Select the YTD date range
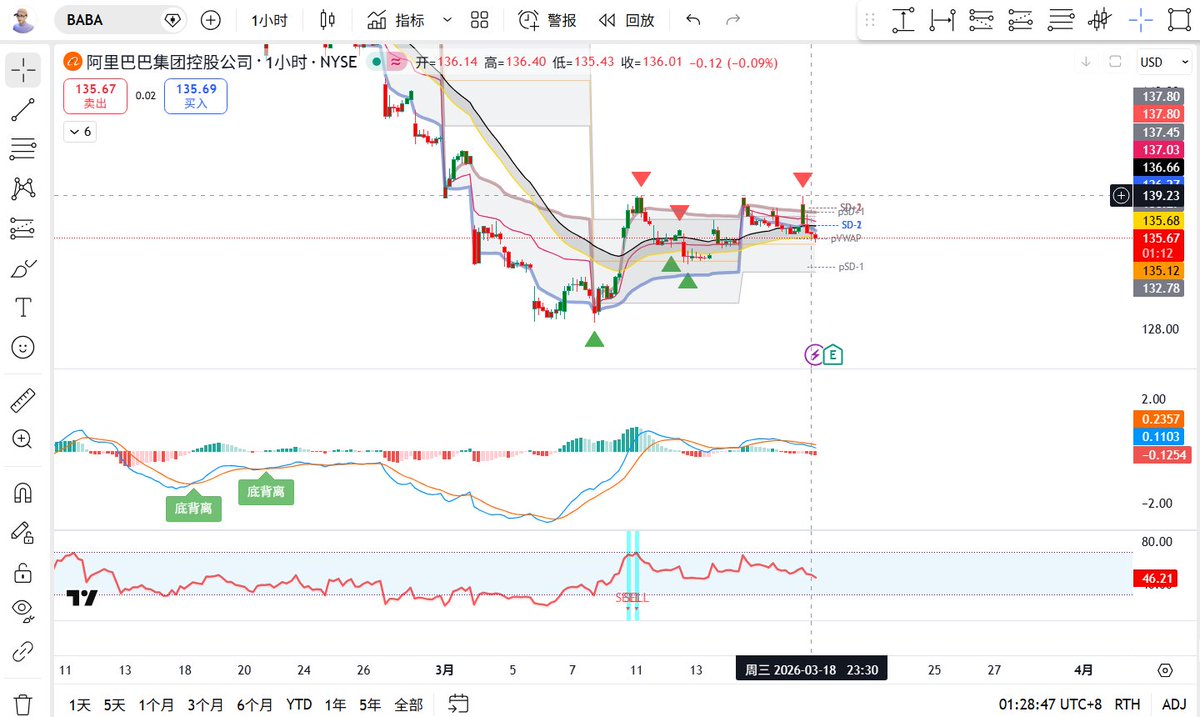This screenshot has width=1200, height=717. pos(299,705)
